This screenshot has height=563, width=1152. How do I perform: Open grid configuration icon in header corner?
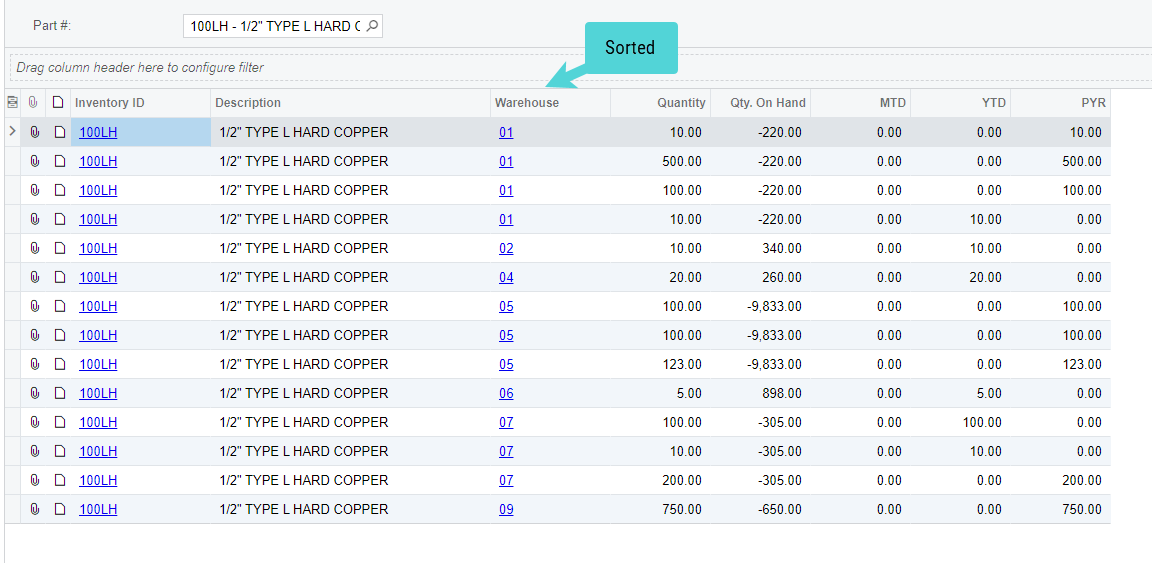point(12,103)
